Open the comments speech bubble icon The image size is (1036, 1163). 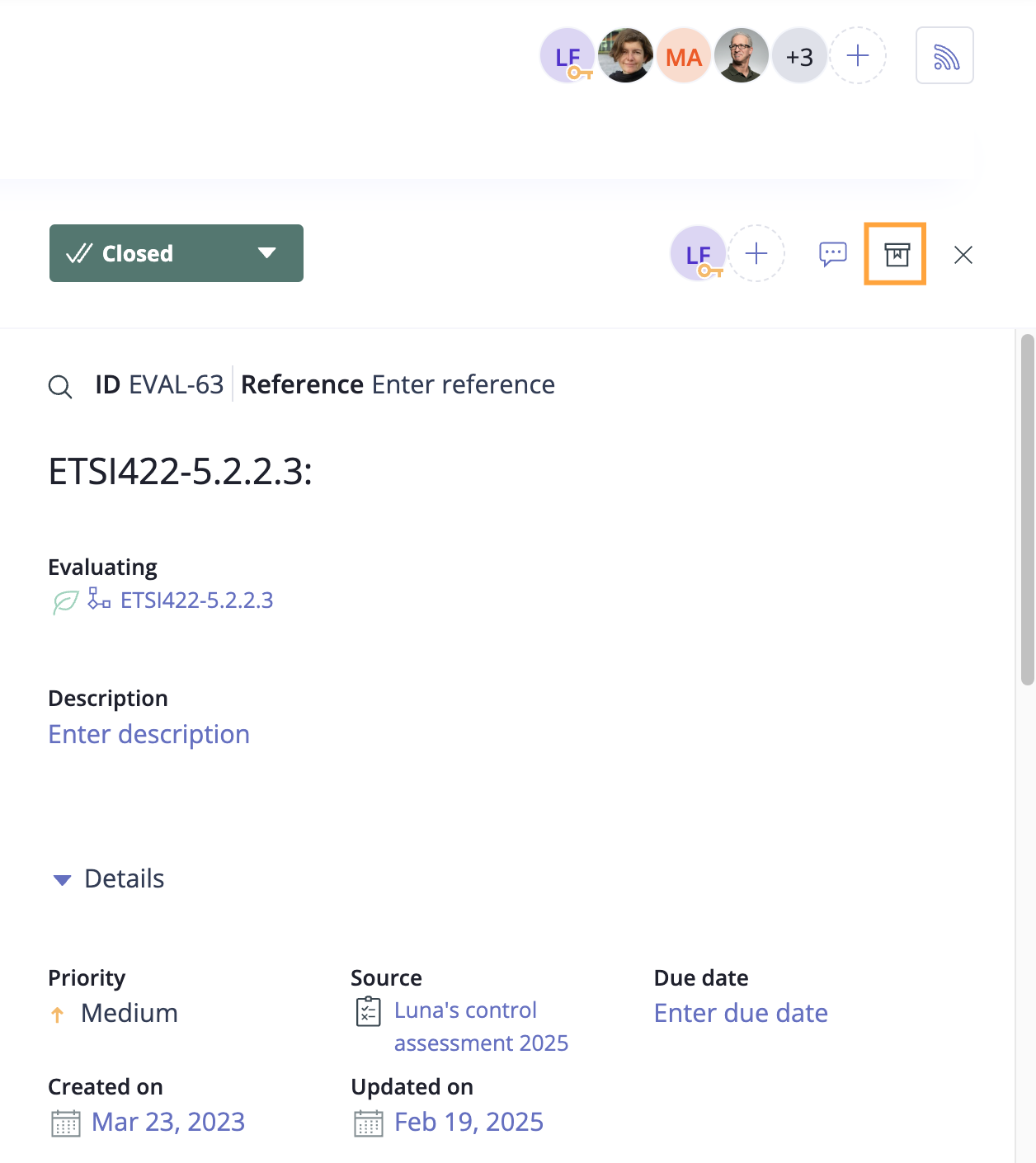tap(832, 254)
